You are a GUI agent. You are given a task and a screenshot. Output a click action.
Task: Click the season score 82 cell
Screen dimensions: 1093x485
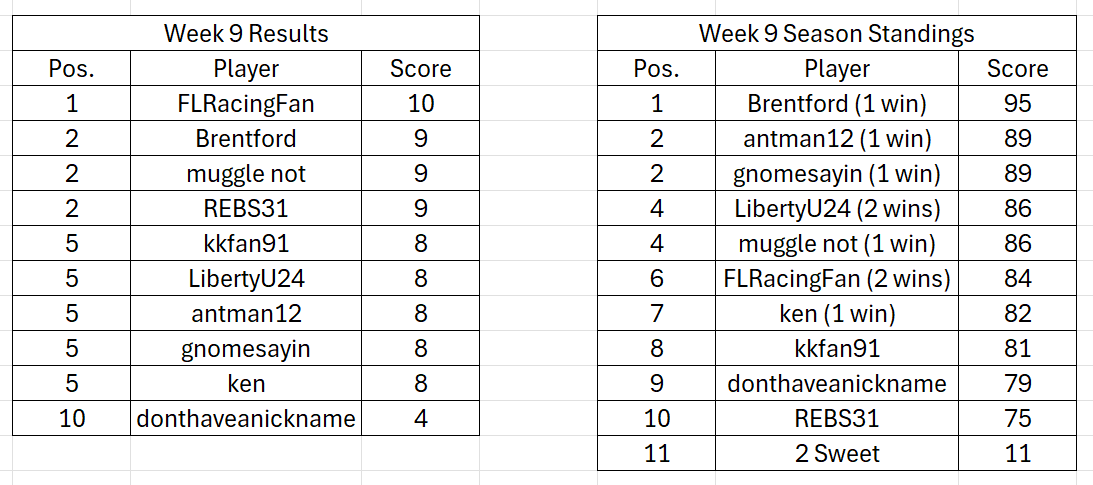point(1017,313)
